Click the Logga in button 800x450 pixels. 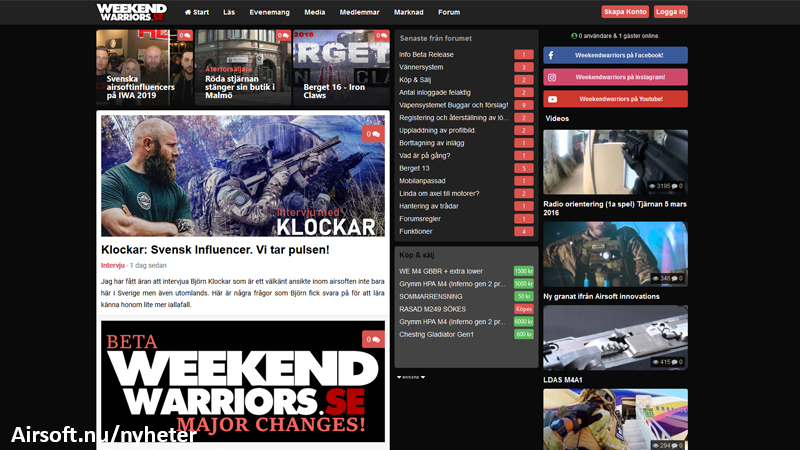[670, 12]
